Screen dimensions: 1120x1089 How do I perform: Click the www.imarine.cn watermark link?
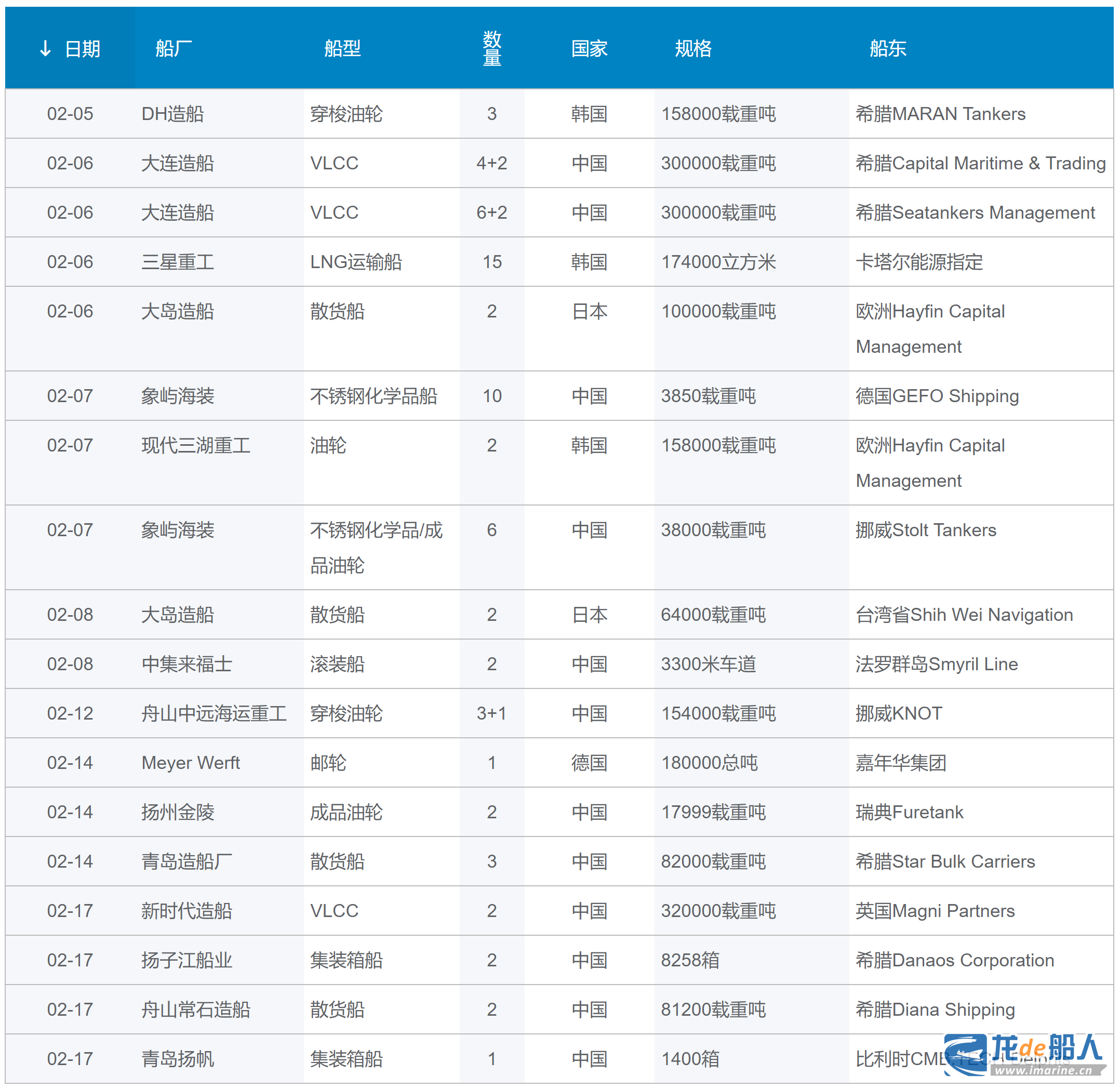[x=1044, y=1071]
